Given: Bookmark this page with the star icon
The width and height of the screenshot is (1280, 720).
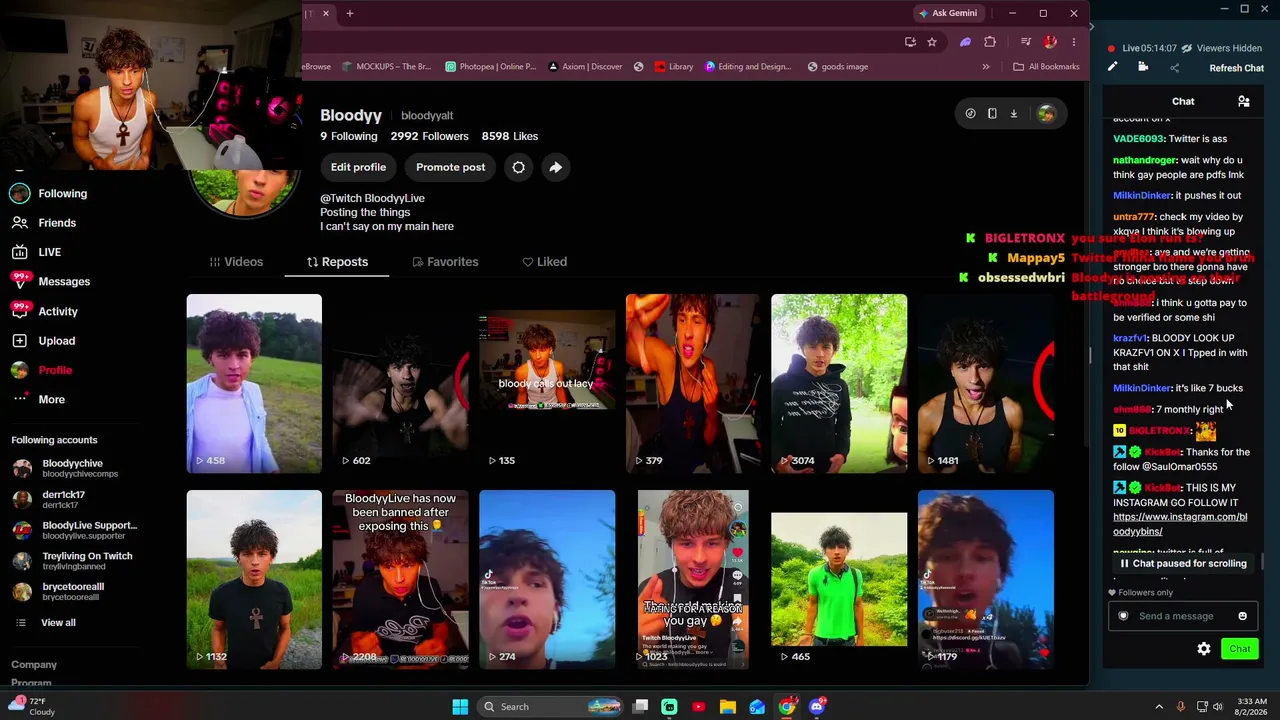Looking at the screenshot, I should pyautogui.click(x=932, y=42).
